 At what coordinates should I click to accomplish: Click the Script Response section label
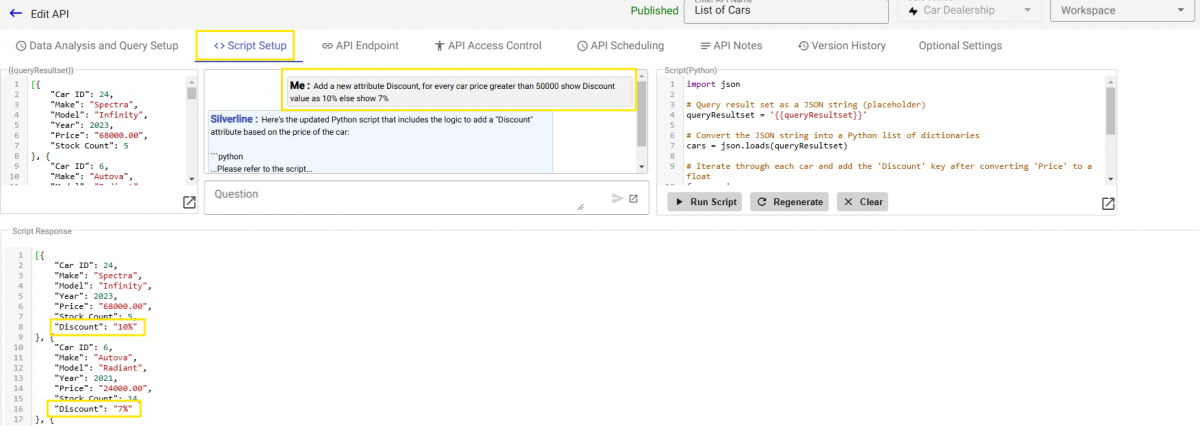(42, 231)
